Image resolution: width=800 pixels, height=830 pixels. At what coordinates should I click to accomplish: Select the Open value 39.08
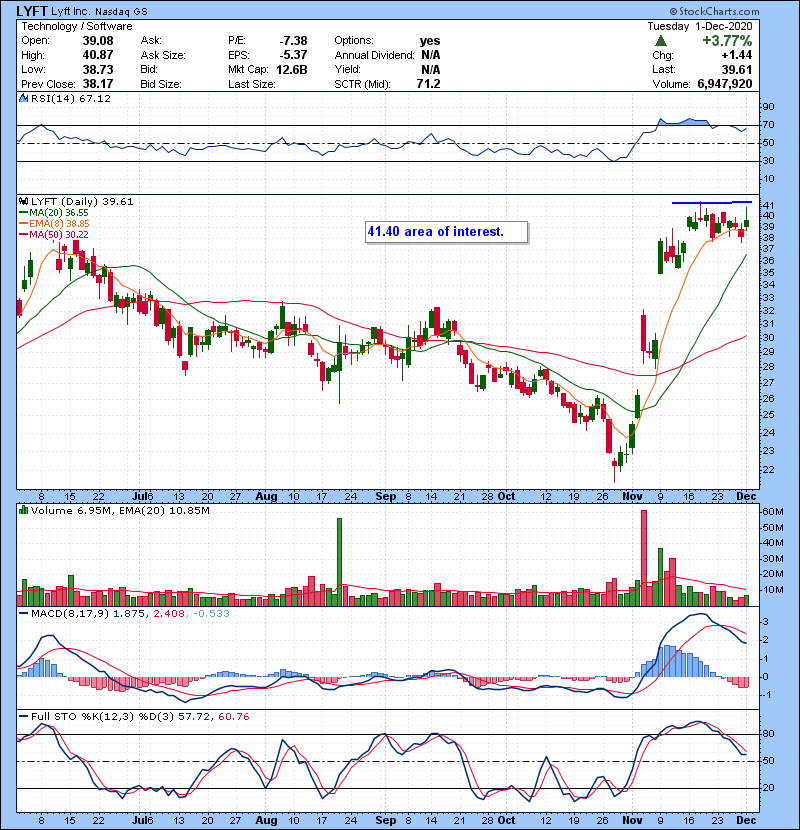click(x=98, y=41)
